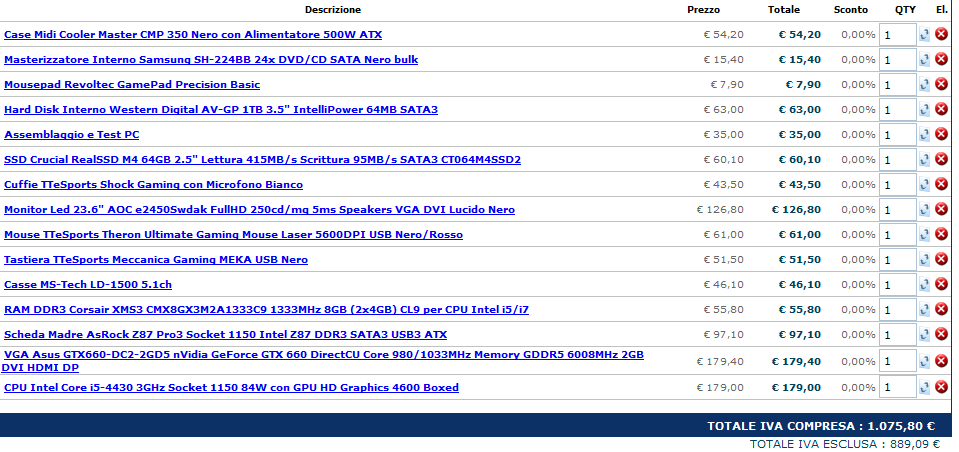Select 'TOTALE IVA ESCLUSA : 889,09 €' text
The height and width of the screenshot is (452, 959).
[x=845, y=444]
